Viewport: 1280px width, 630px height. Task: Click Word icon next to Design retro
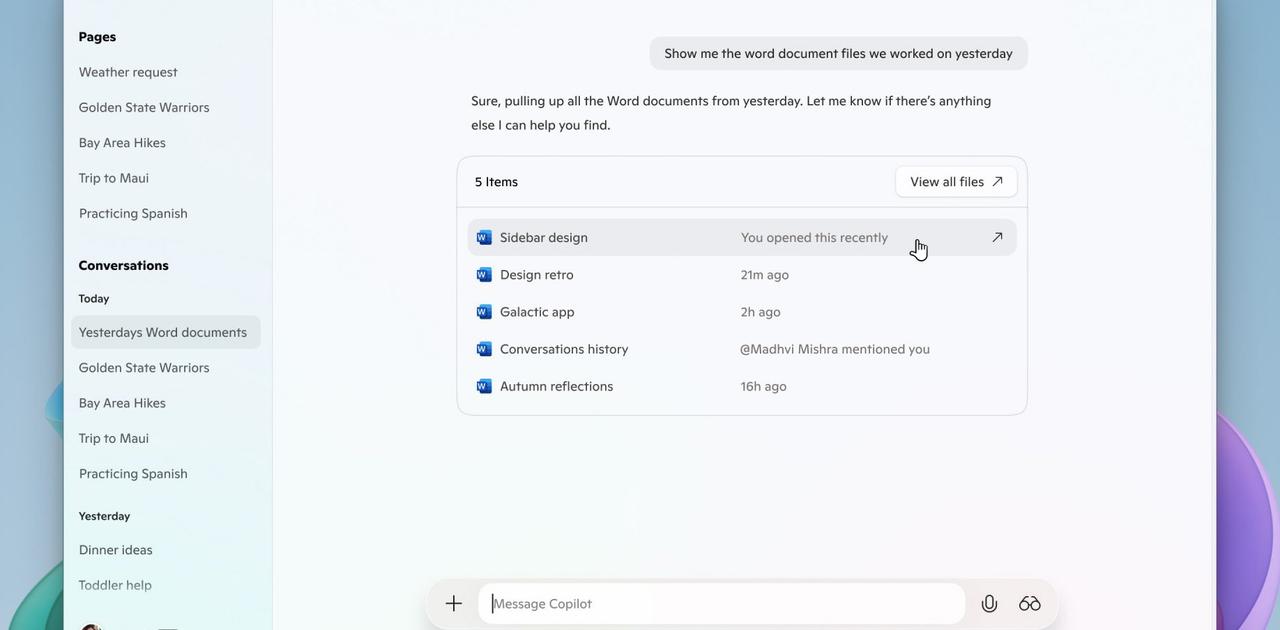click(x=484, y=275)
